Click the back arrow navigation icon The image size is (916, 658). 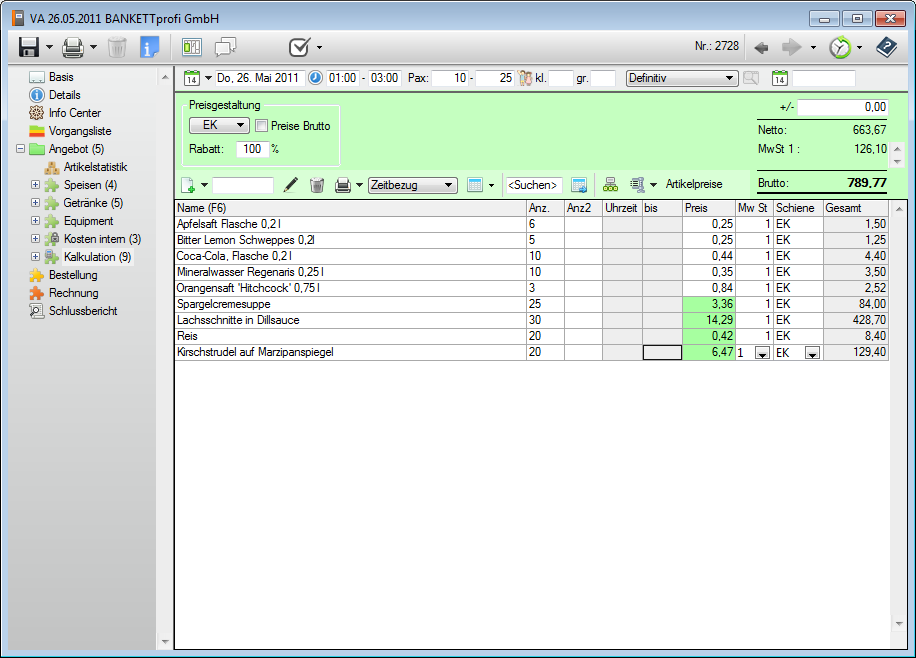point(761,47)
